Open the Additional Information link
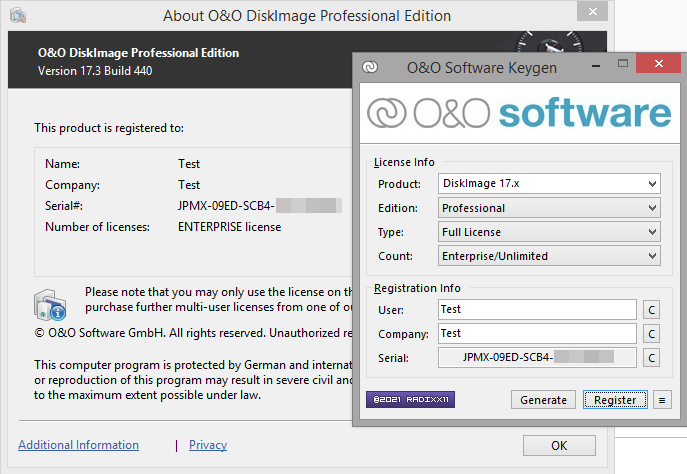This screenshot has width=687, height=474. tap(78, 445)
